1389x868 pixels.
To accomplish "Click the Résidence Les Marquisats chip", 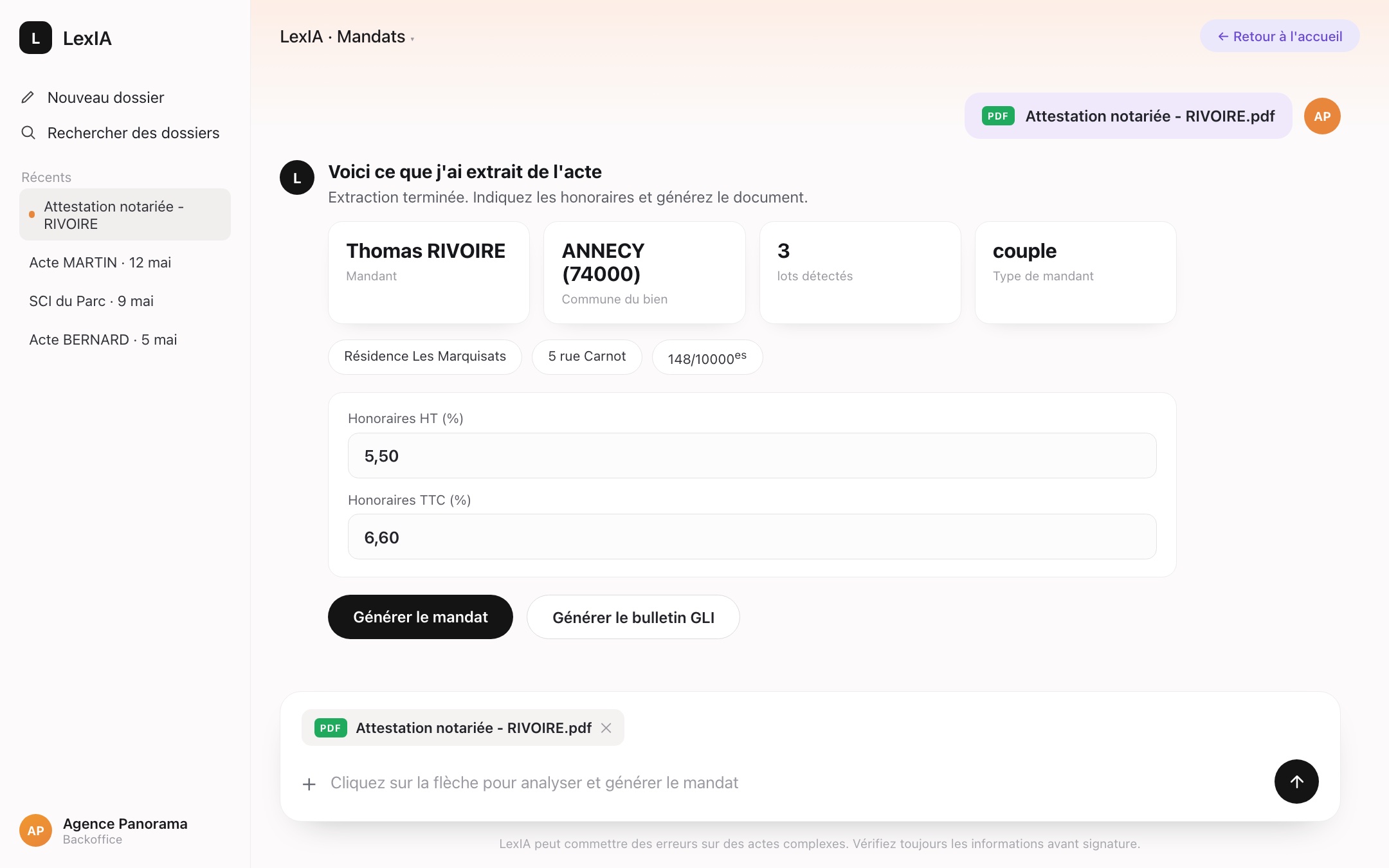I will (x=425, y=357).
